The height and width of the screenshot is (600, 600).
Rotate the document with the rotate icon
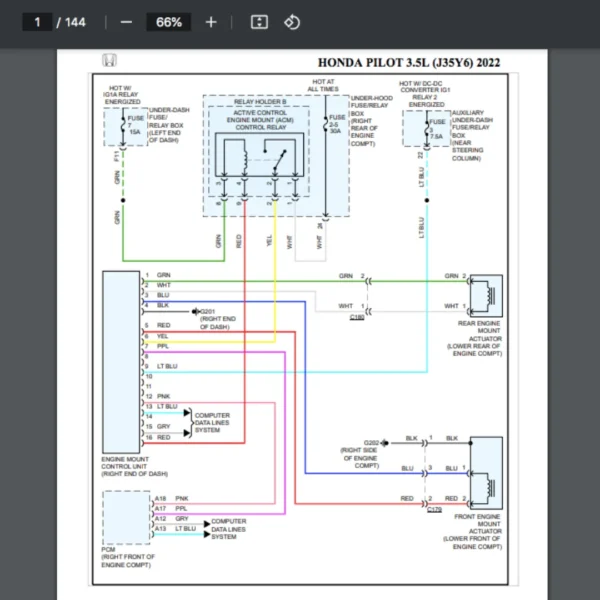[291, 22]
